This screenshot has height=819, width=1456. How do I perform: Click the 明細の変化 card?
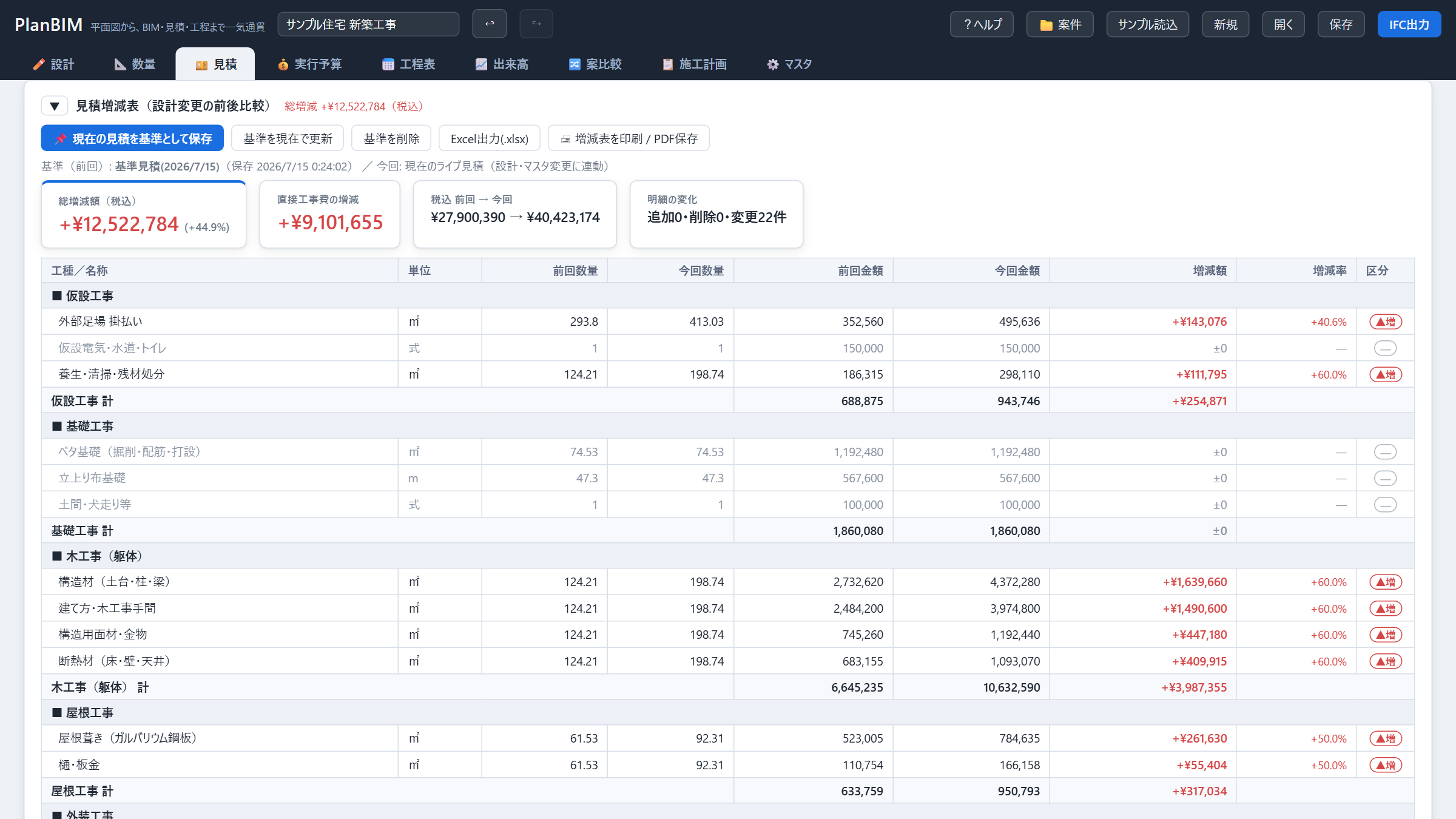716,214
